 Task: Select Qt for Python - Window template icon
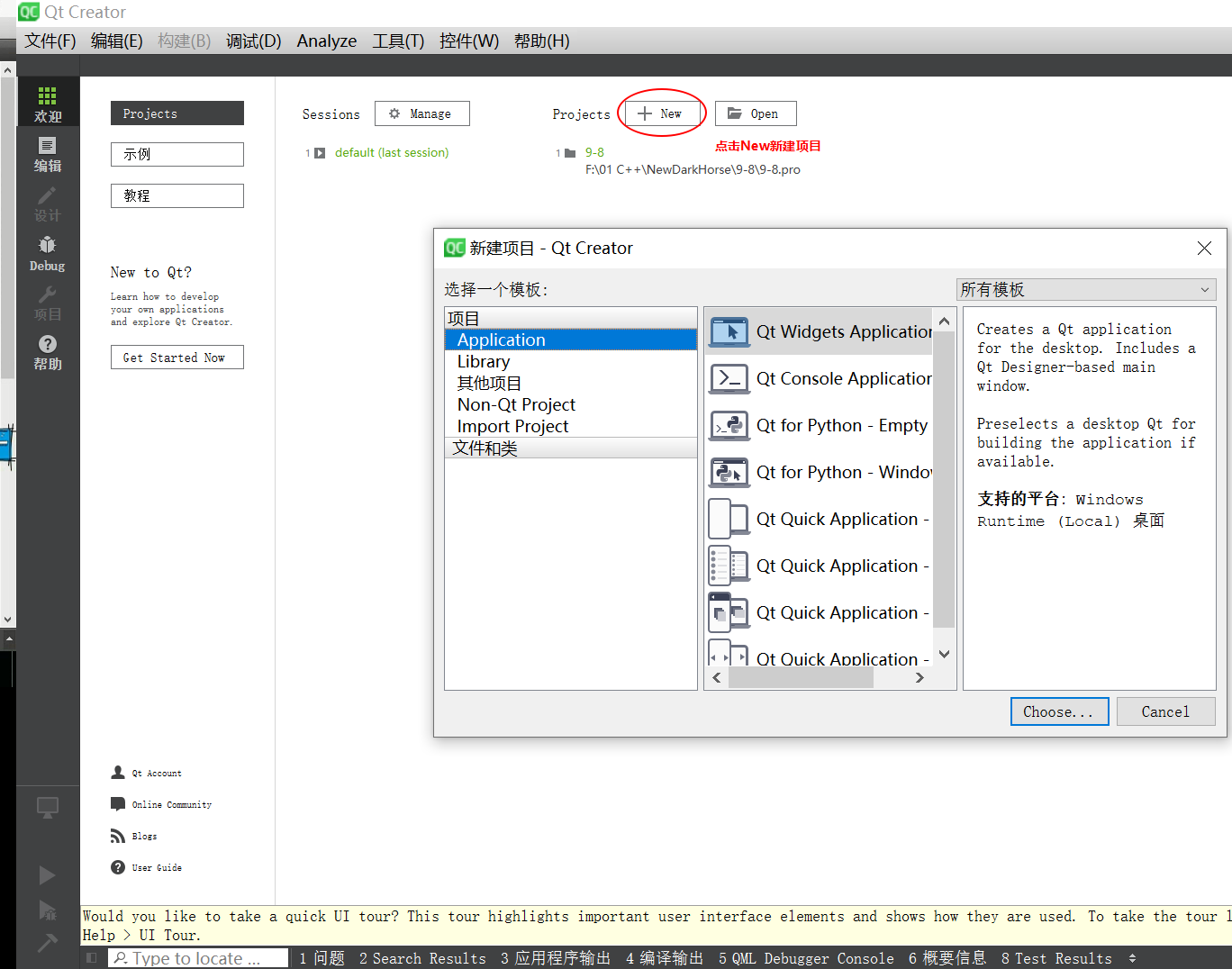click(x=729, y=472)
